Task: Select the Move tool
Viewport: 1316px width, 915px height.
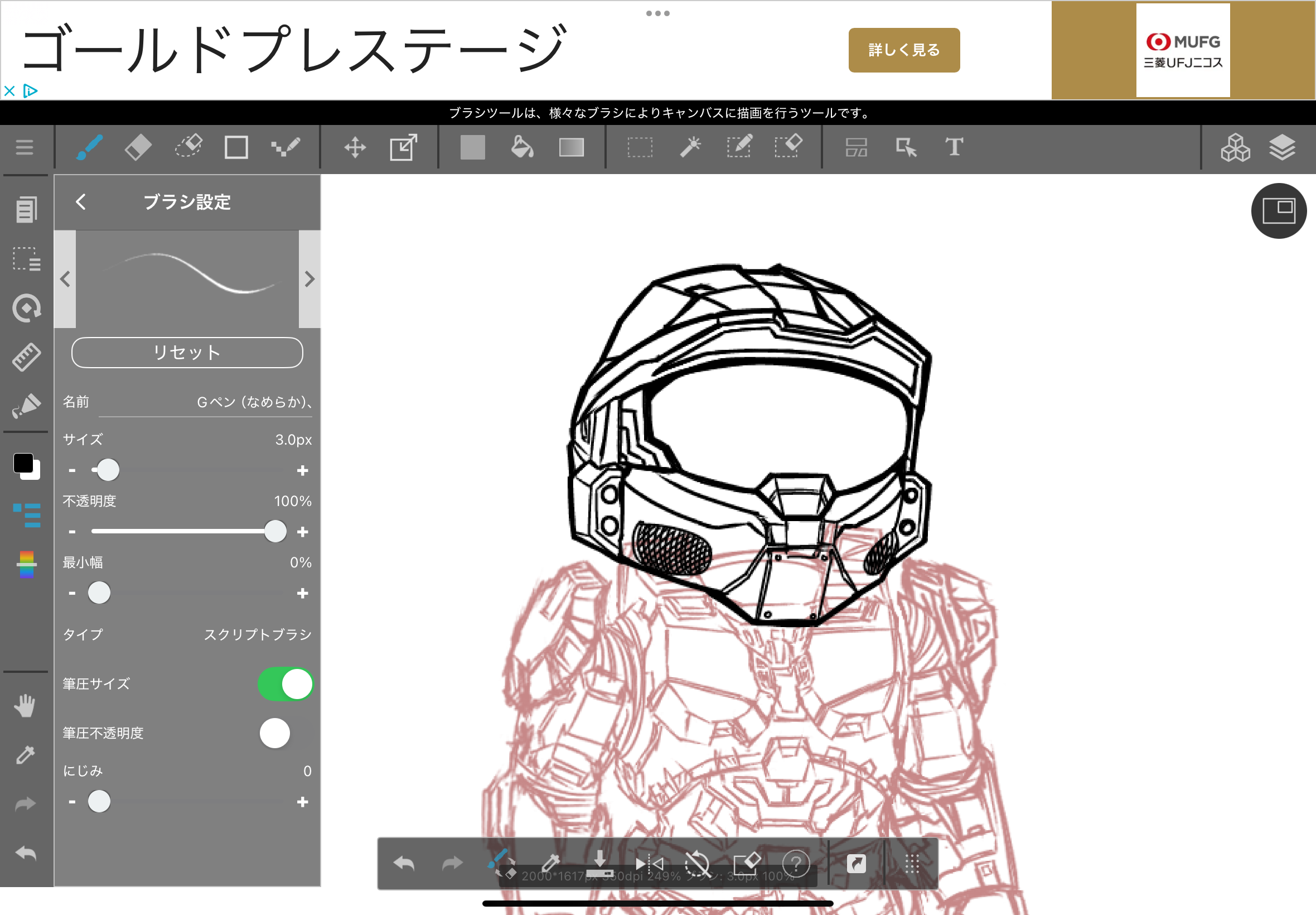Action: pyautogui.click(x=355, y=147)
